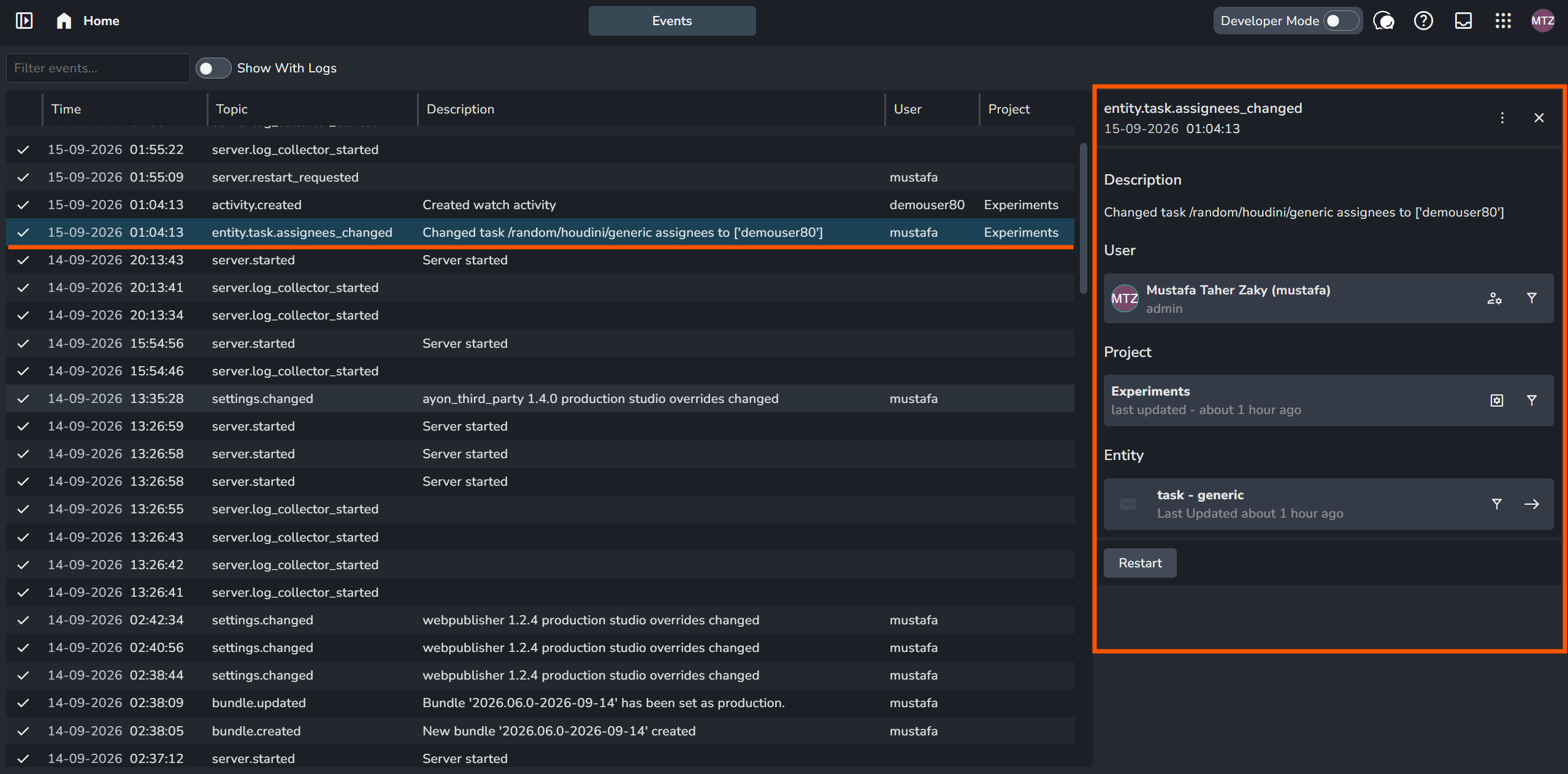Open the help question mark icon

(1423, 21)
